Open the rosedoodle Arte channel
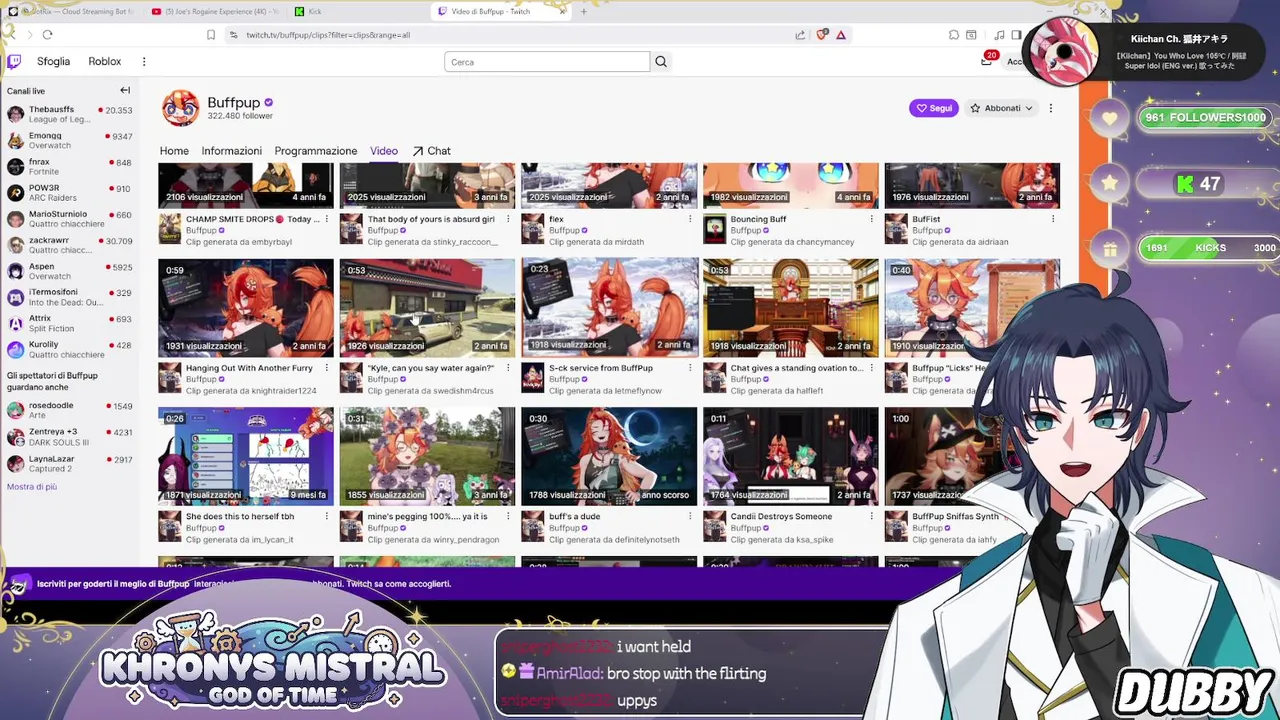1280x720 pixels. click(69, 410)
